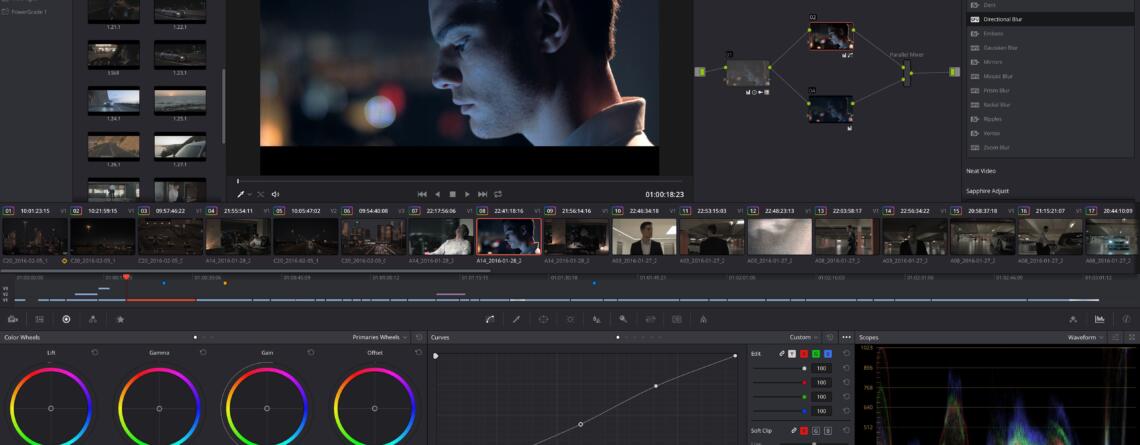Select the Radial Blur effect

pos(1051,105)
